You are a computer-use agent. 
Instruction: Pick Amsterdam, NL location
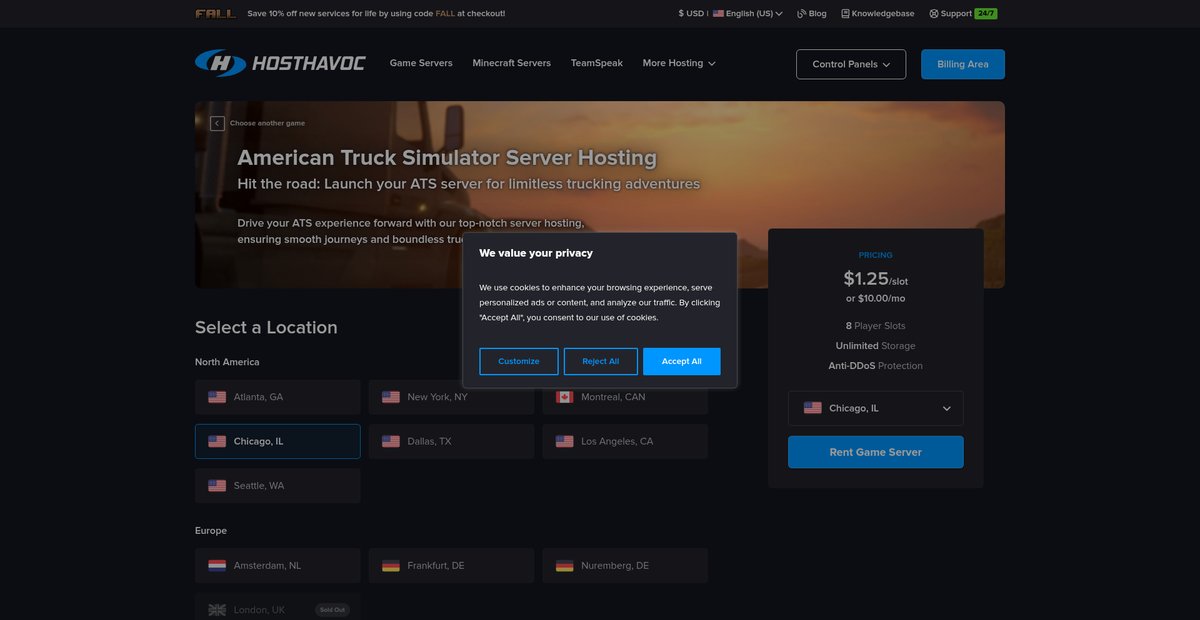pyautogui.click(x=278, y=565)
